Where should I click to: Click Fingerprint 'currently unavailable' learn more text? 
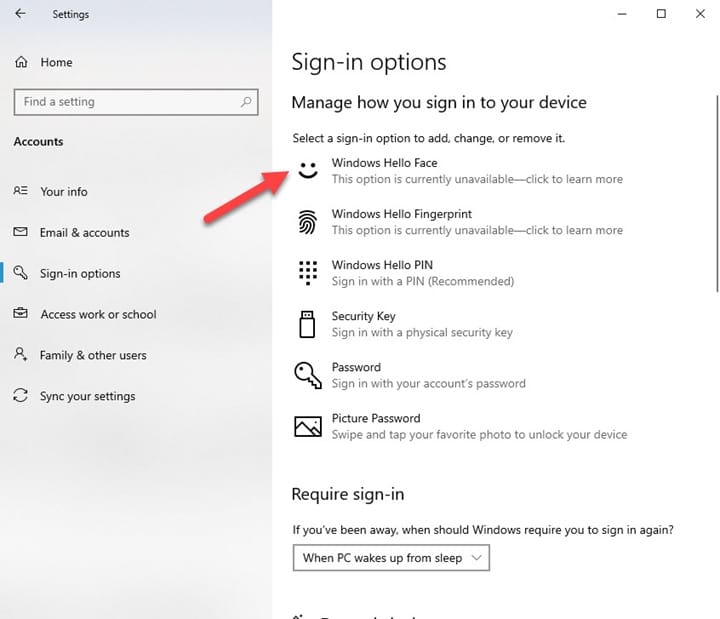478,230
